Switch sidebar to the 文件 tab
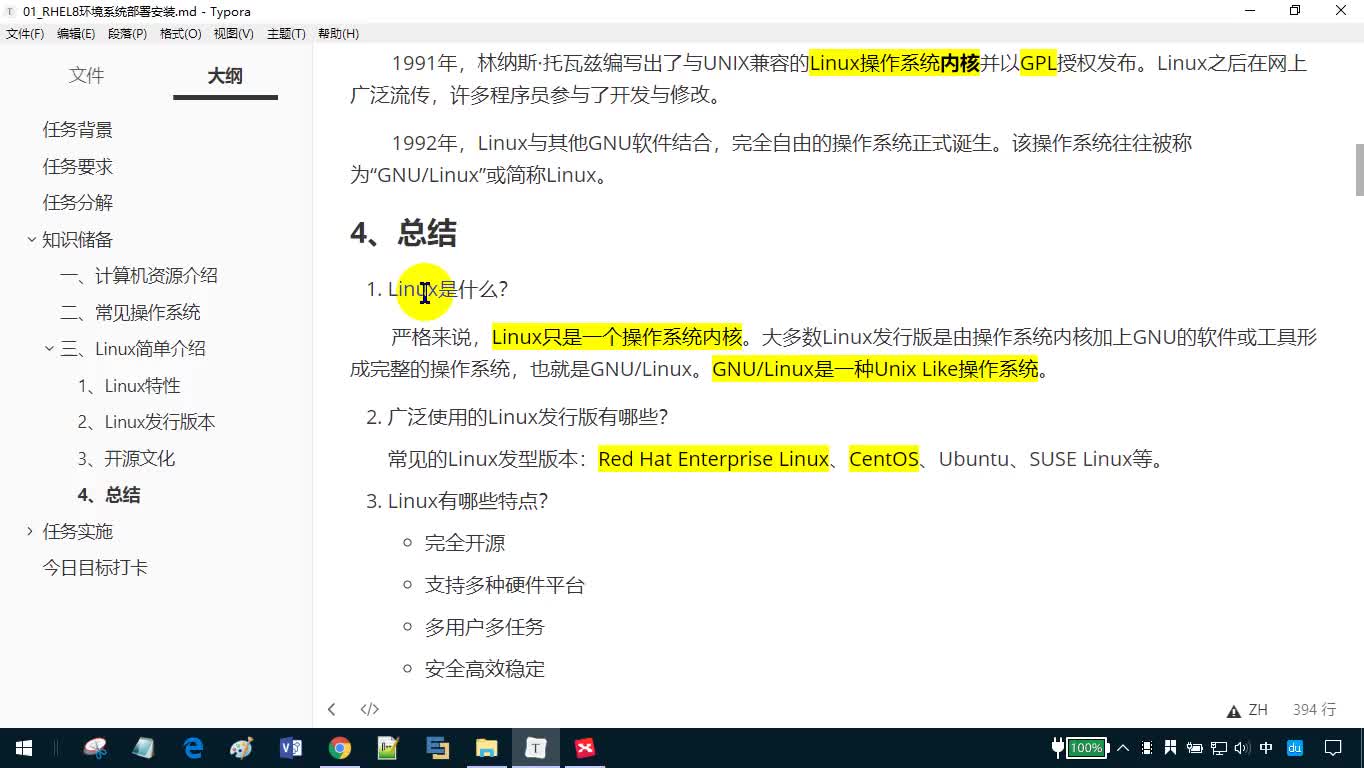The image size is (1364, 768). pos(86,76)
